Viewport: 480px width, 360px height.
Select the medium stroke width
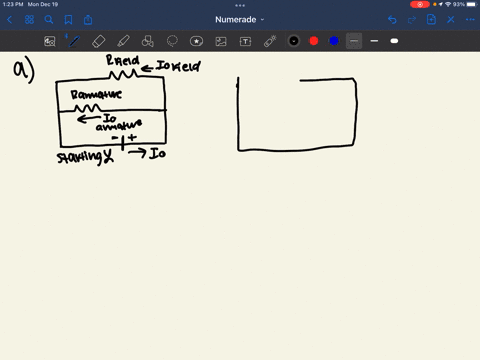click(374, 41)
